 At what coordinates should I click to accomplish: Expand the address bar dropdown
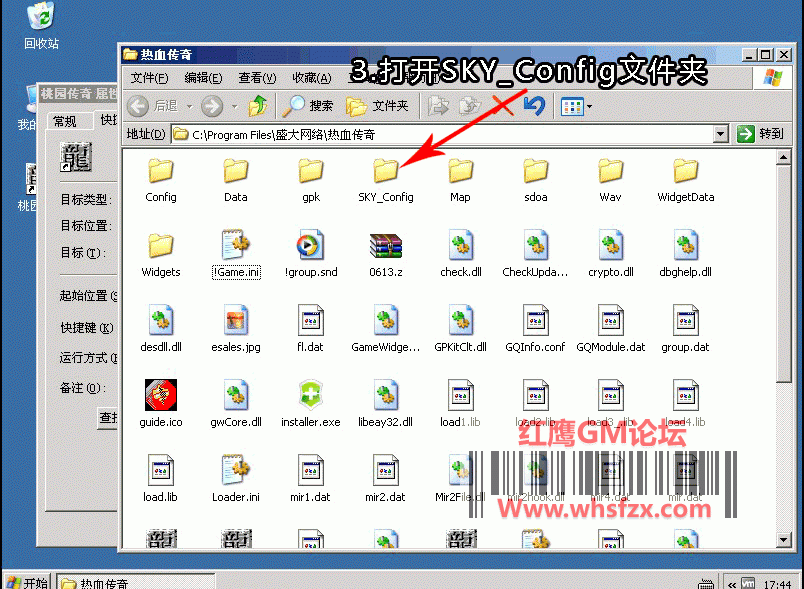pos(720,134)
